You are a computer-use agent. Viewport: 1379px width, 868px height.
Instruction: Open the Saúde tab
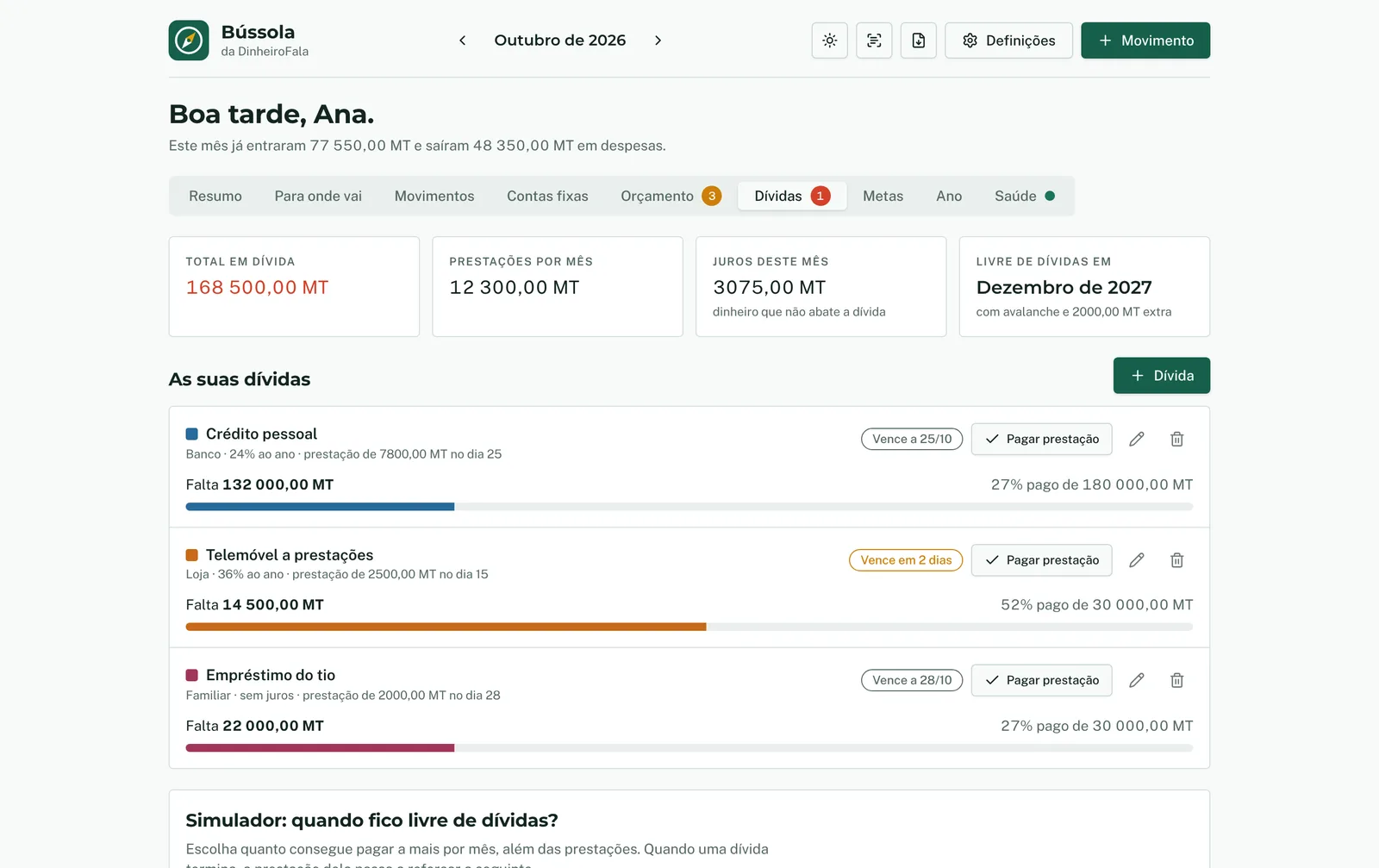pyautogui.click(x=1025, y=197)
